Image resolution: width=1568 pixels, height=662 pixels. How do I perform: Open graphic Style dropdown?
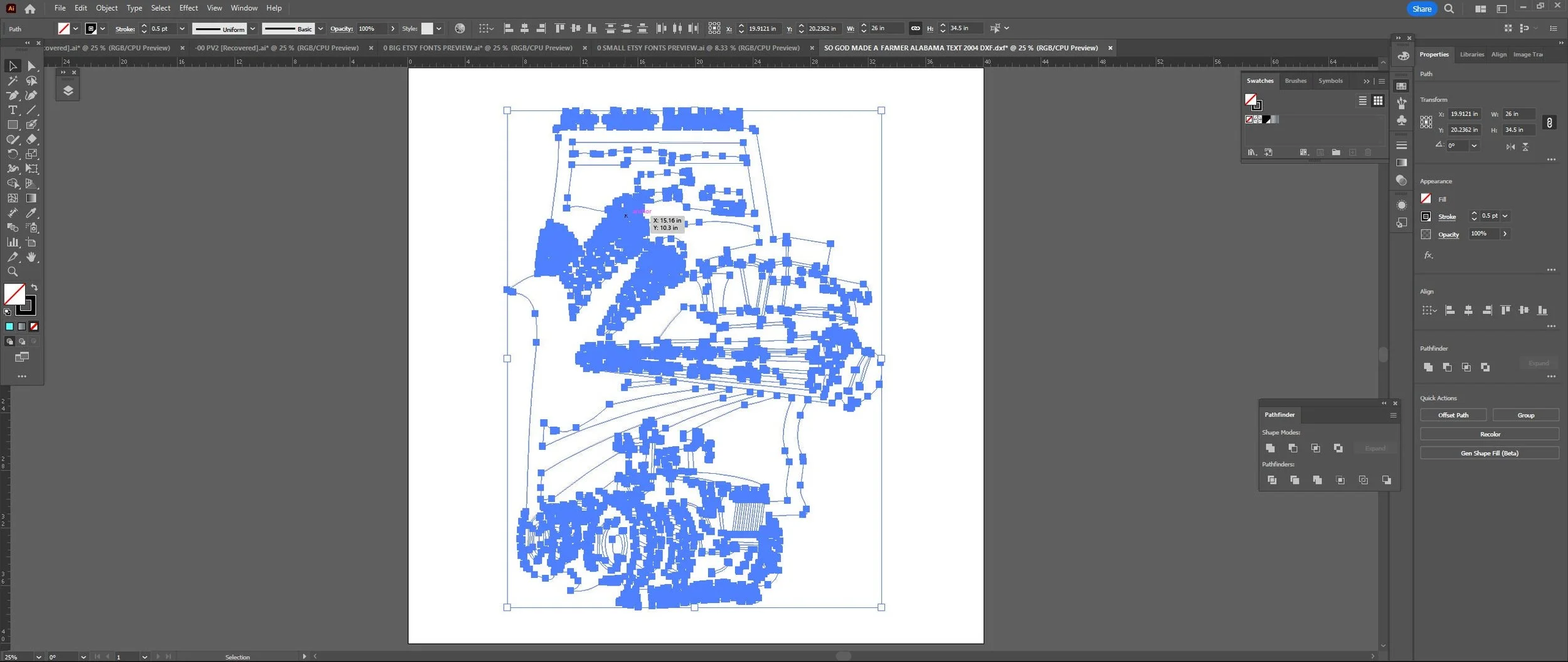coord(438,29)
